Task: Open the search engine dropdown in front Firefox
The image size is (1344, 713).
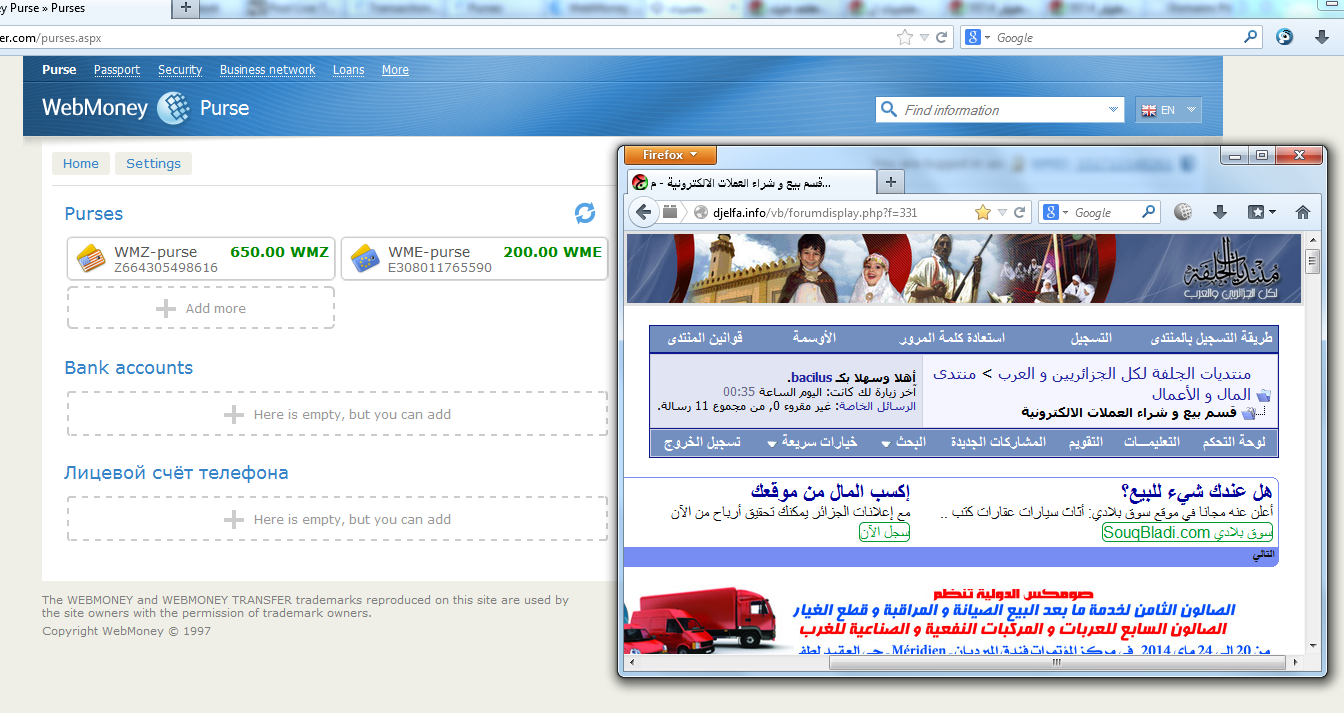Action: pos(1065,213)
